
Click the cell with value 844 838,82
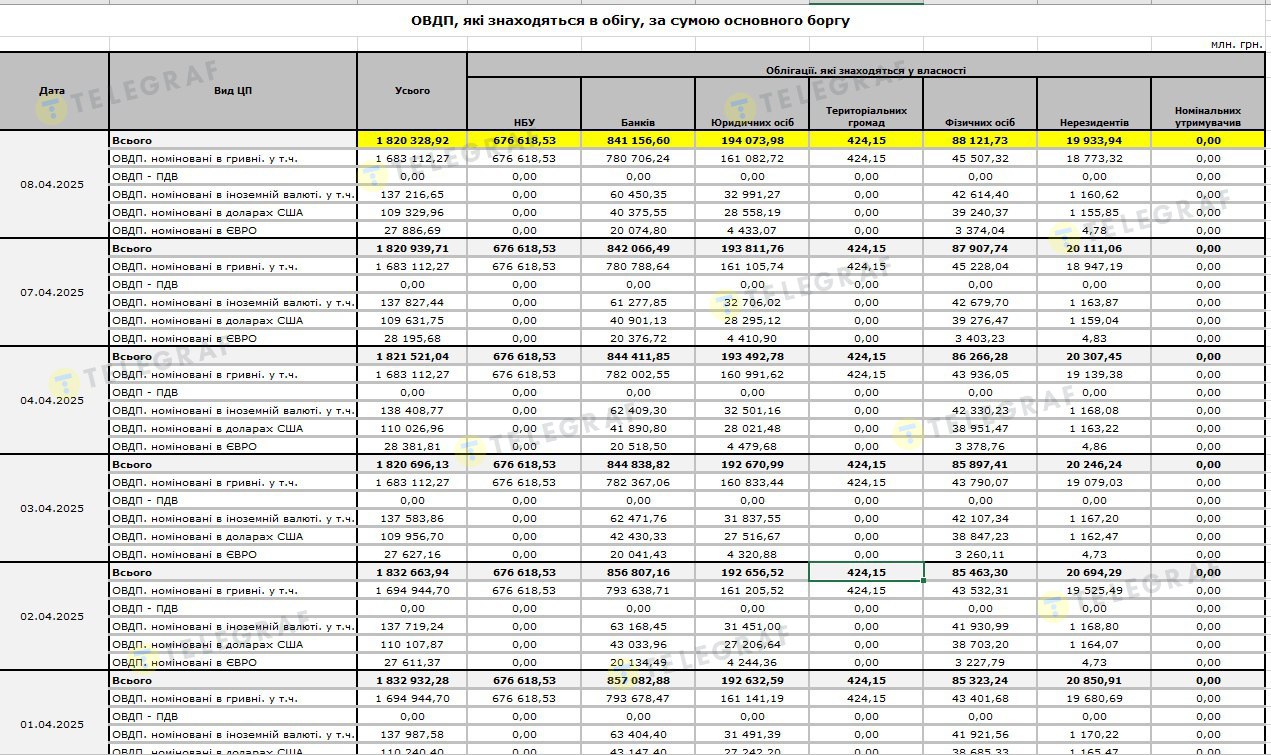click(638, 464)
